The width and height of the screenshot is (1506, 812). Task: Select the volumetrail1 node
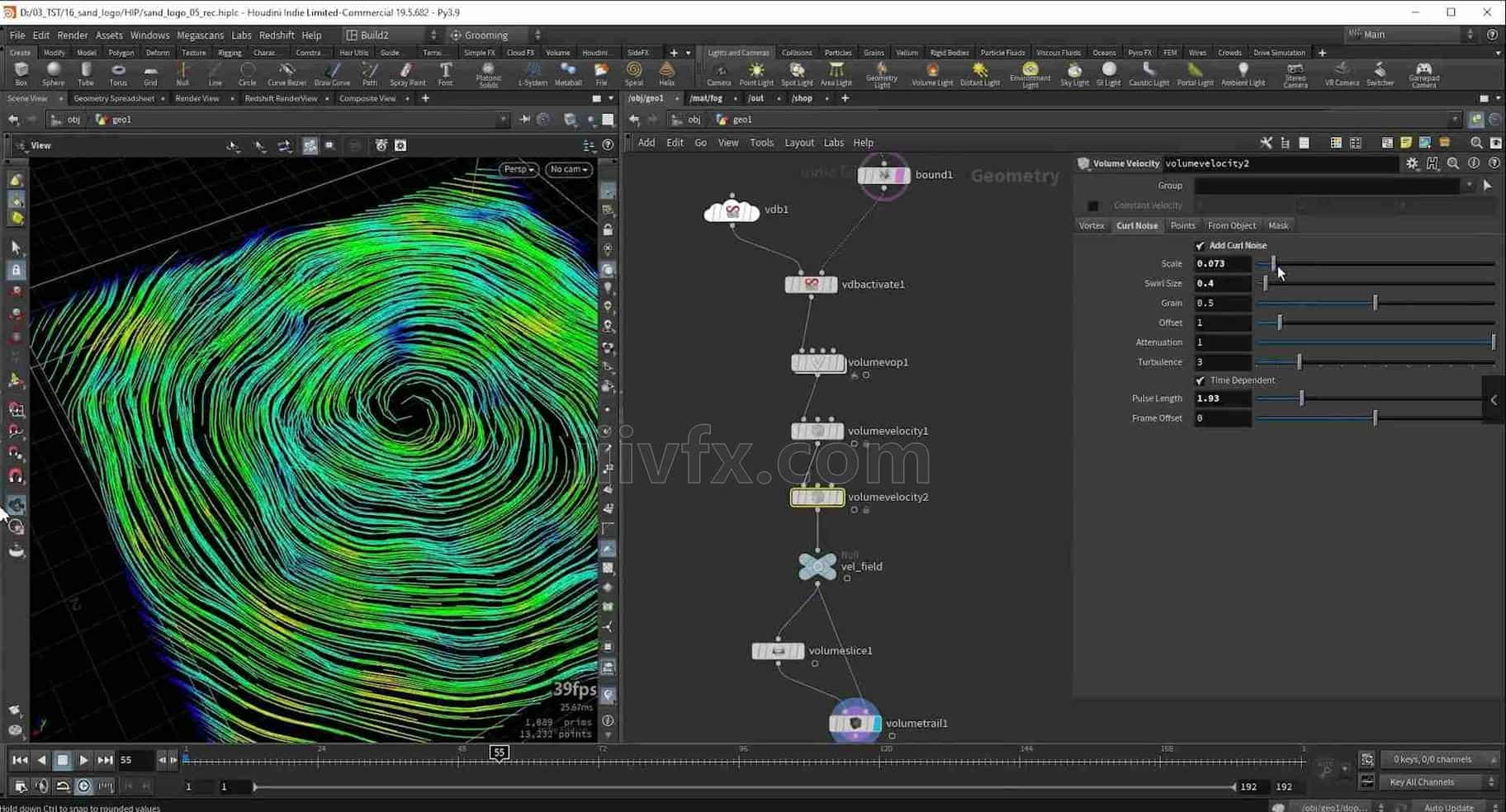[855, 723]
